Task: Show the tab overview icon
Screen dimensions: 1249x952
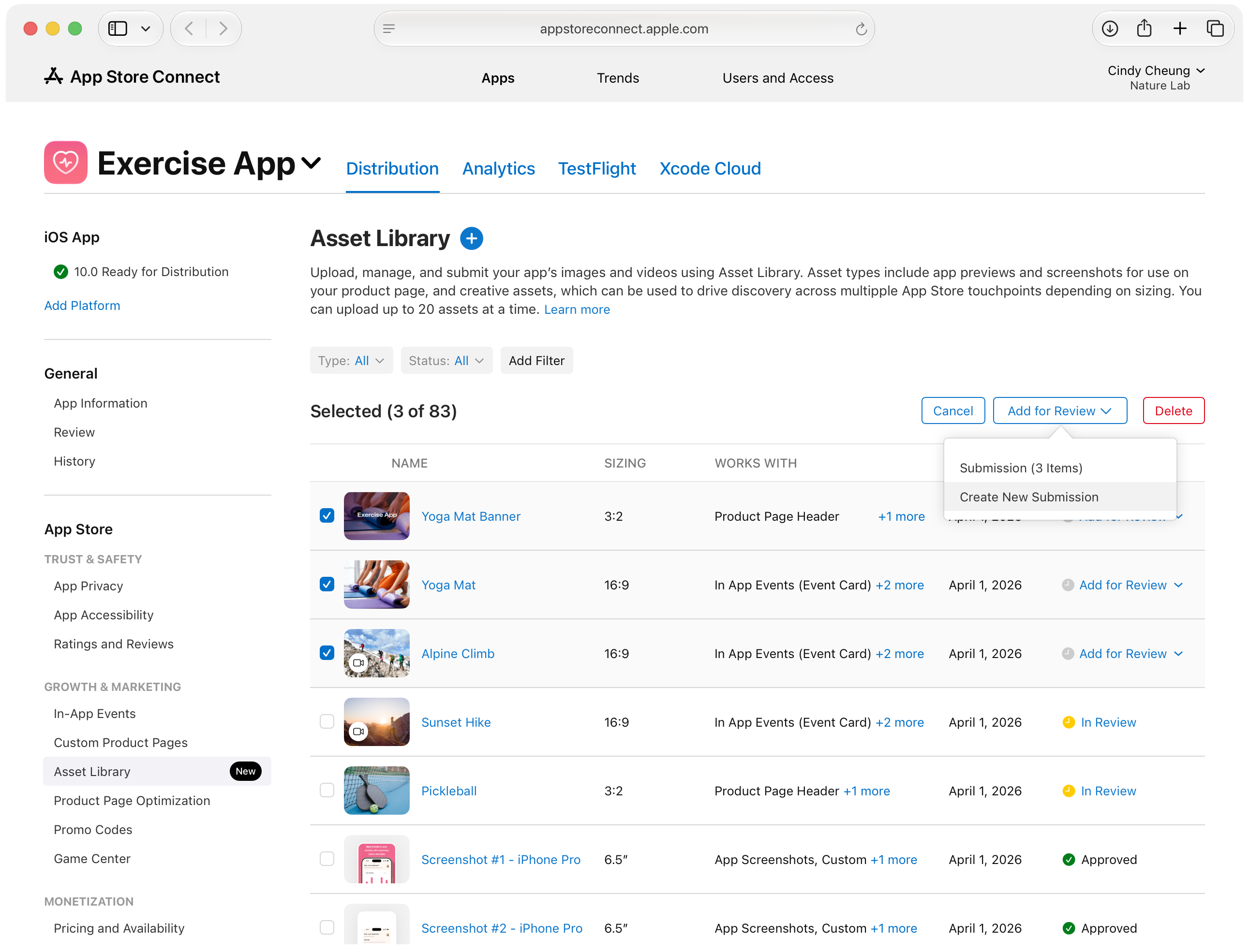Action: [x=1215, y=29]
